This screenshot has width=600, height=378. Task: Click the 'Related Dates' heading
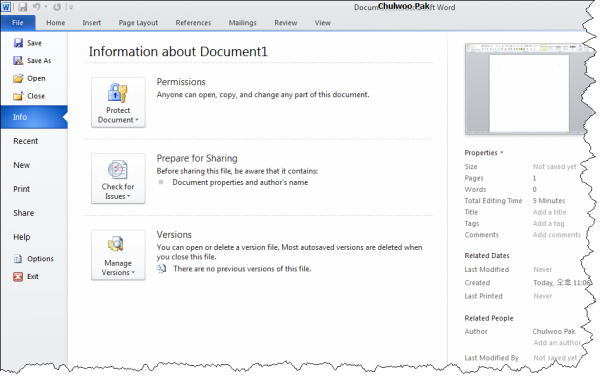[x=487, y=256]
